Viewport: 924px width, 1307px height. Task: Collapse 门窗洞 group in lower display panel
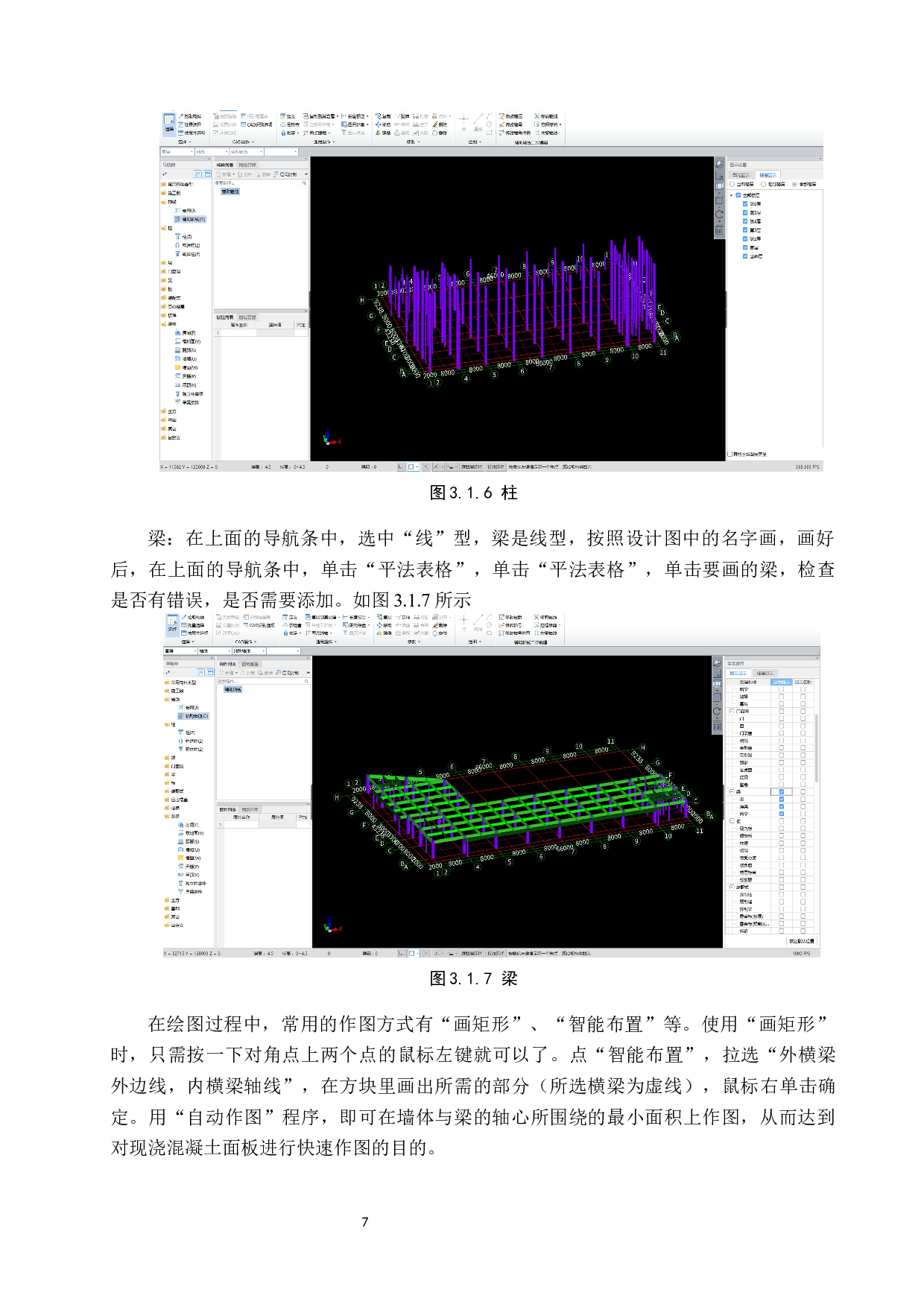coord(731,711)
